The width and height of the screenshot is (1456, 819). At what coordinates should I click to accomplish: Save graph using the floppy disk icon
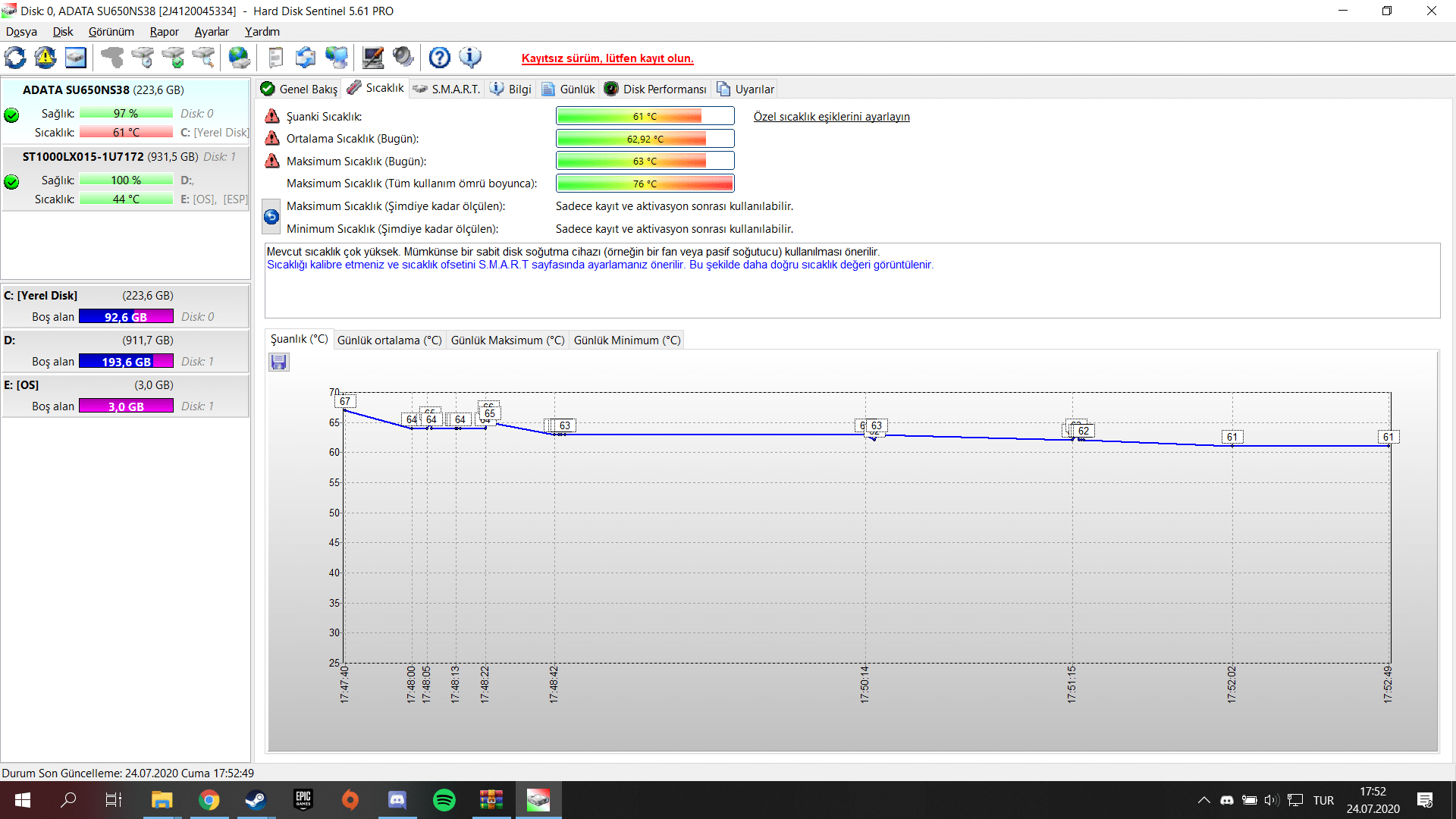278,362
